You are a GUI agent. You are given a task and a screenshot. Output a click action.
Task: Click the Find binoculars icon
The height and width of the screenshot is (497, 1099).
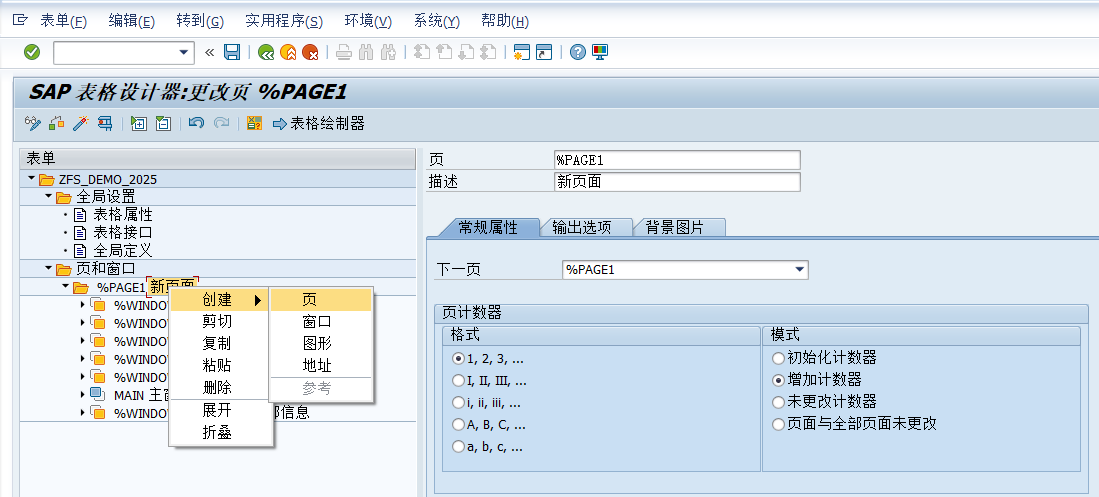coord(366,52)
